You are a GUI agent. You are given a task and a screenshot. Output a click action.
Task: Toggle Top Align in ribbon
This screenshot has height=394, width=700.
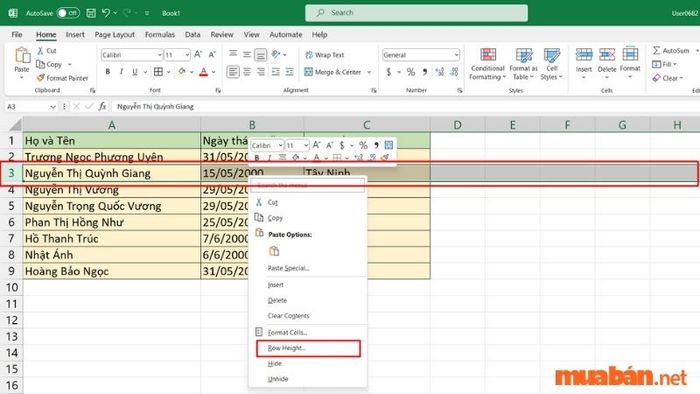click(x=233, y=54)
